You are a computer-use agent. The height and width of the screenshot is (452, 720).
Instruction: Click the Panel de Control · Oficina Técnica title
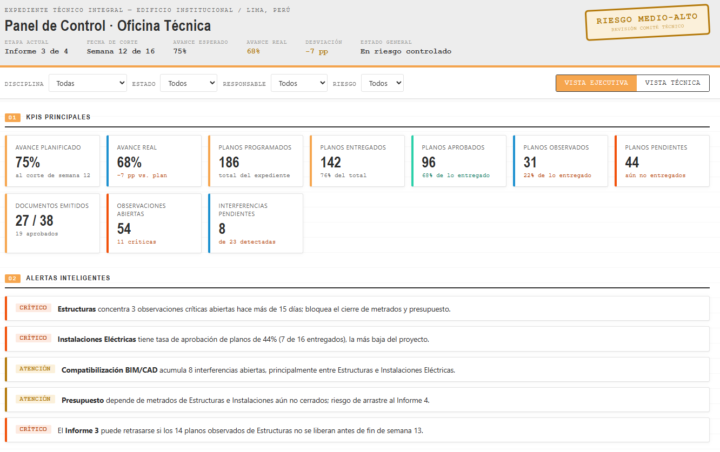[x=108, y=26]
